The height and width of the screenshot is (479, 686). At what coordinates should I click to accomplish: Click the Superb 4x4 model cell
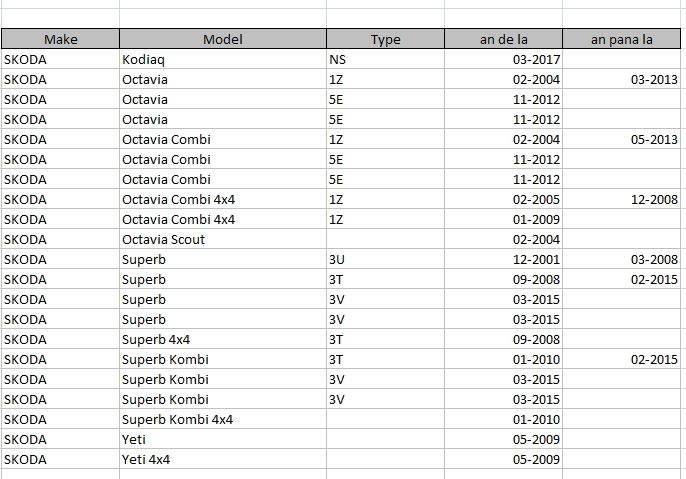222,339
